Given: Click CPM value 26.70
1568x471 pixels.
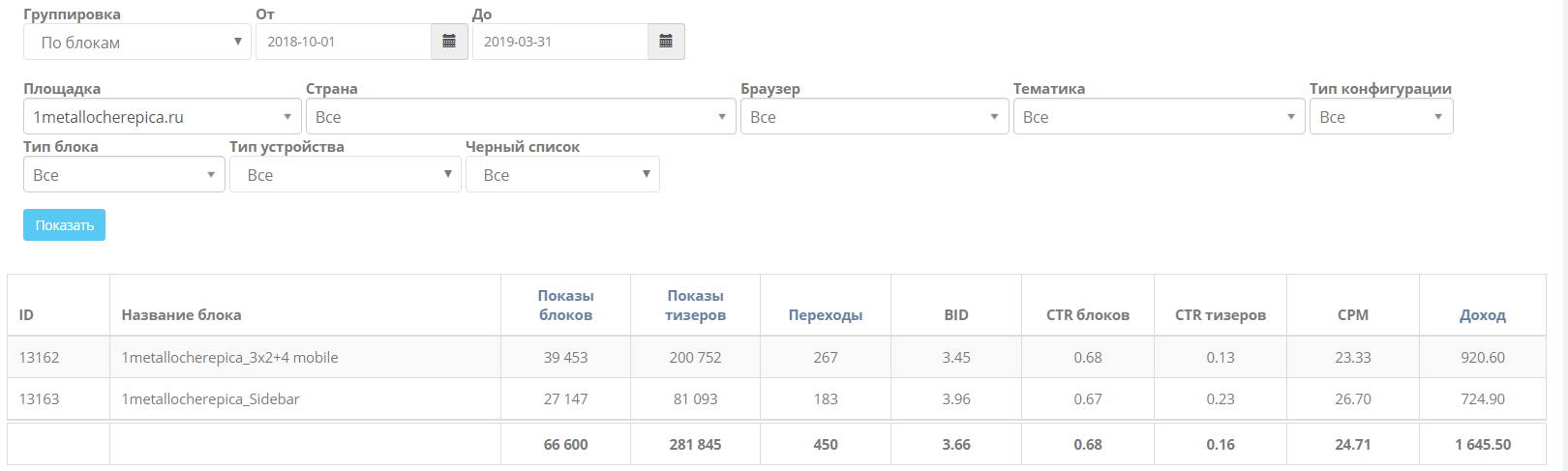Looking at the screenshot, I should click(x=1353, y=399).
